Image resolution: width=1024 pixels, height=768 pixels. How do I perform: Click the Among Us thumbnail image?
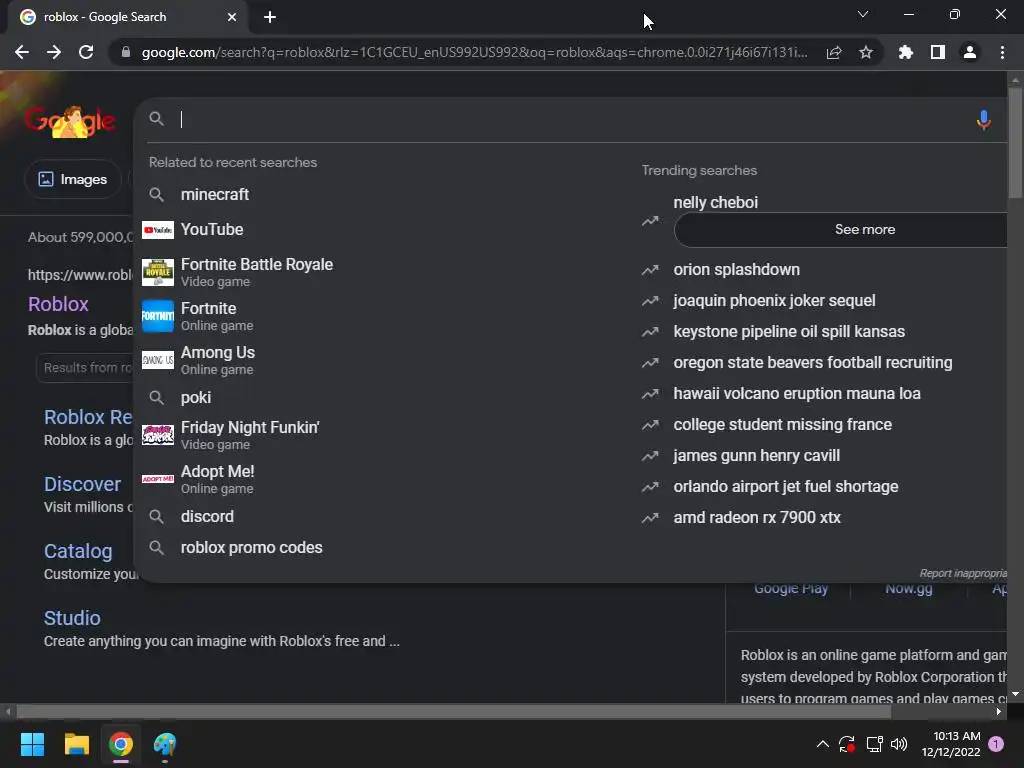158,360
